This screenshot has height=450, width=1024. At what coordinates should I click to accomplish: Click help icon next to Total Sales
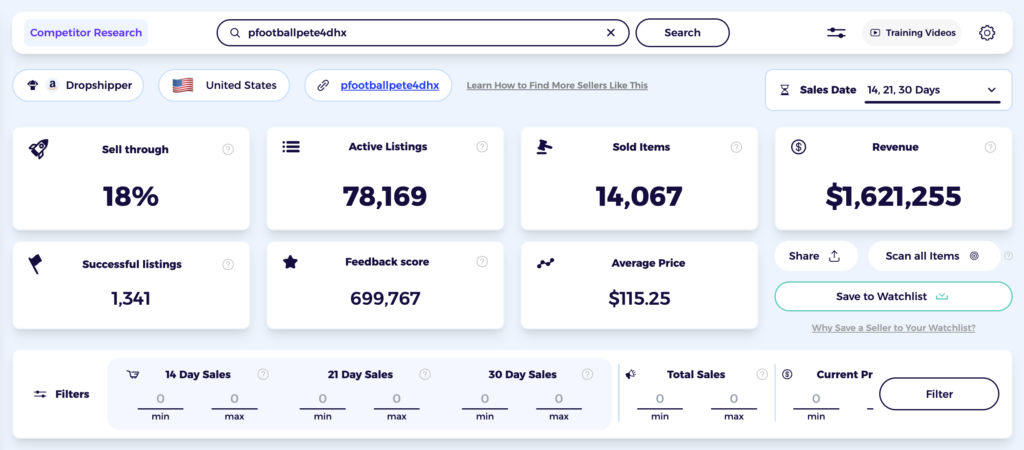pyautogui.click(x=762, y=374)
